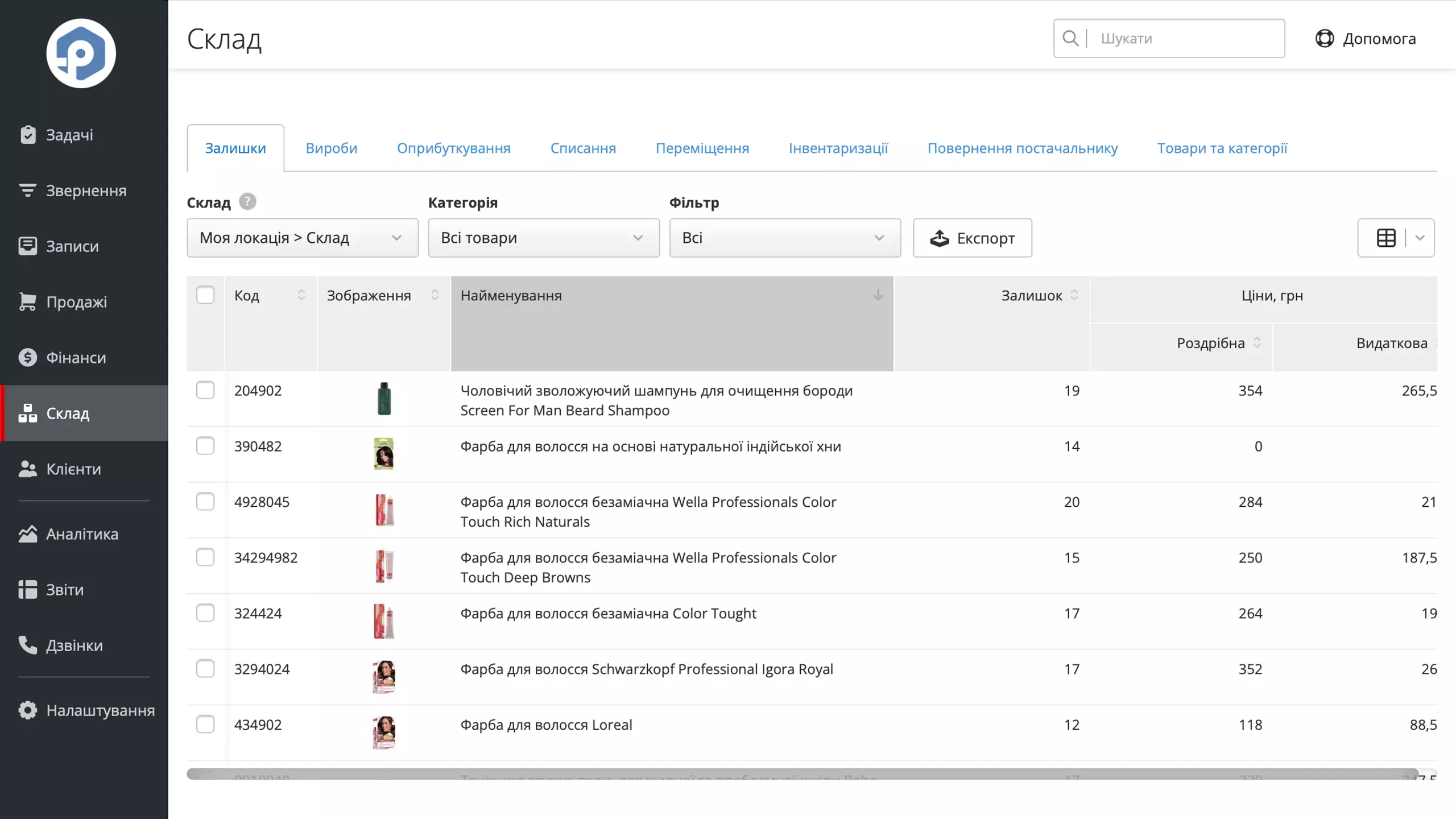The height and width of the screenshot is (819, 1456).
Task: Open Schwarzkopf Igora Royal item name
Action: [x=647, y=669]
